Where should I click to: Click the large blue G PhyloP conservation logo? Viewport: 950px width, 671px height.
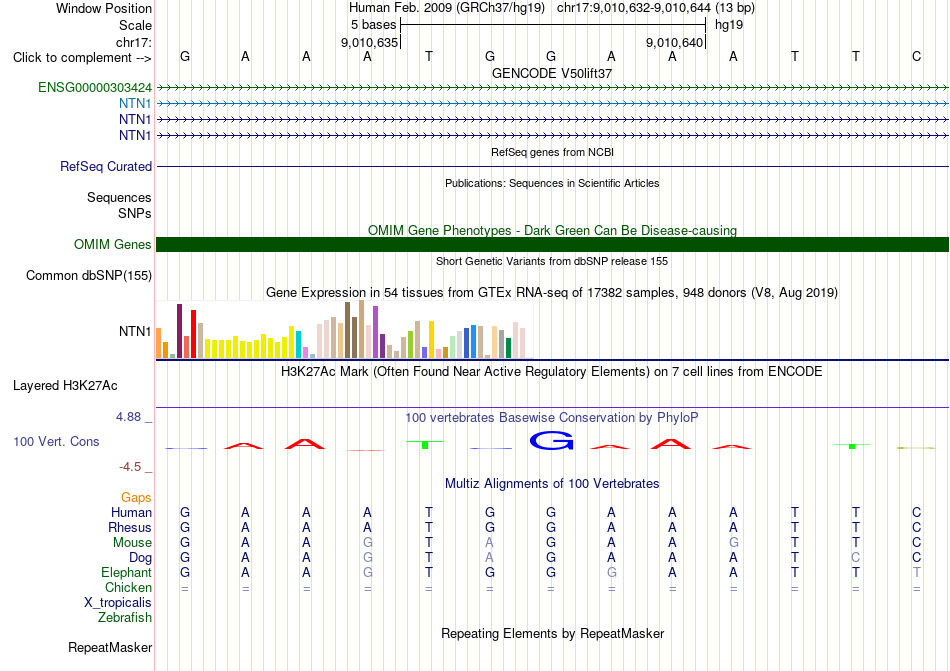pos(551,441)
